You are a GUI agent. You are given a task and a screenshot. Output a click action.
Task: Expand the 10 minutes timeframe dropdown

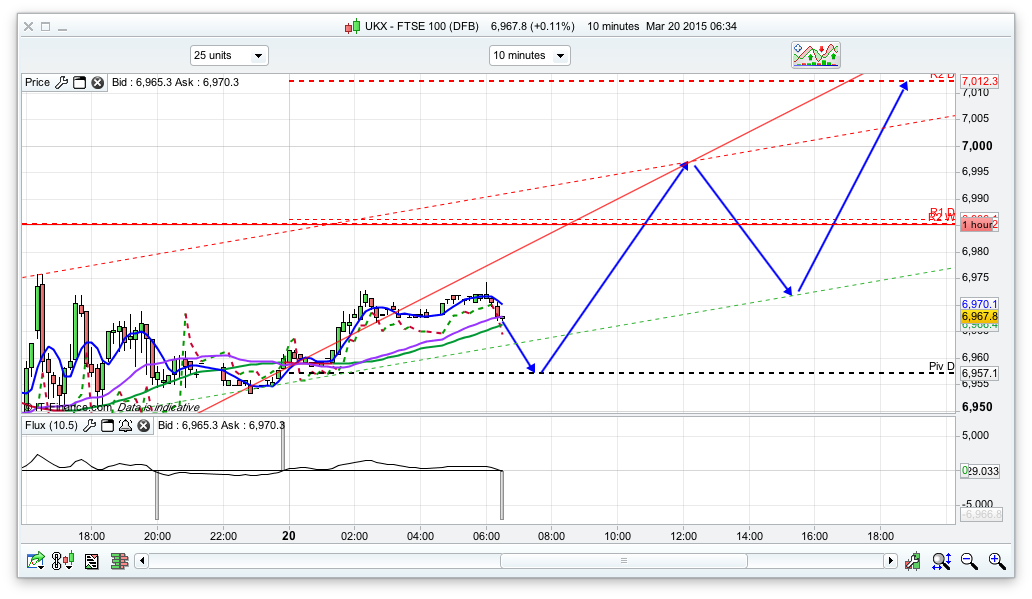coord(529,56)
